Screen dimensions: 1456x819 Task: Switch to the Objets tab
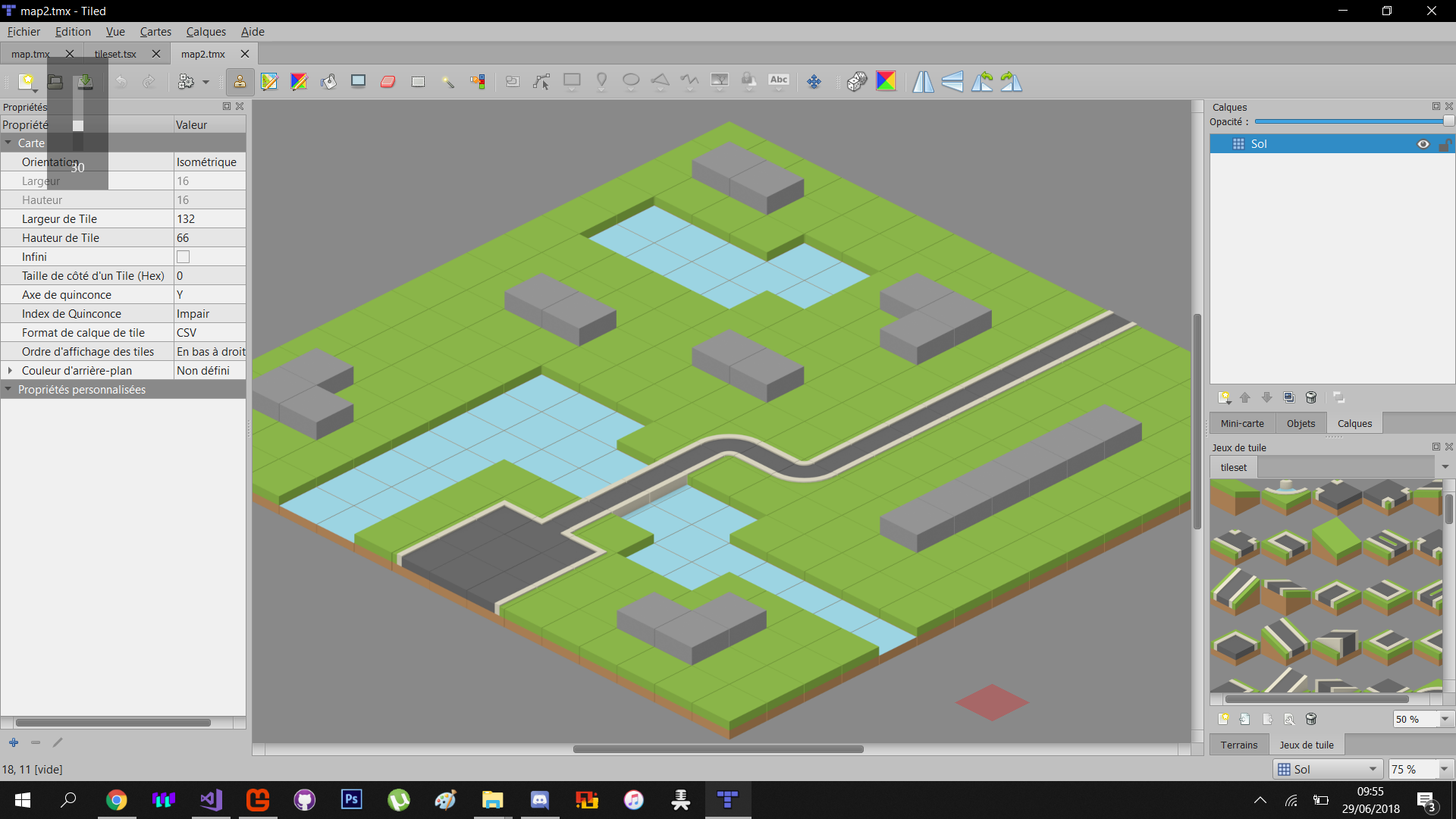tap(1301, 424)
